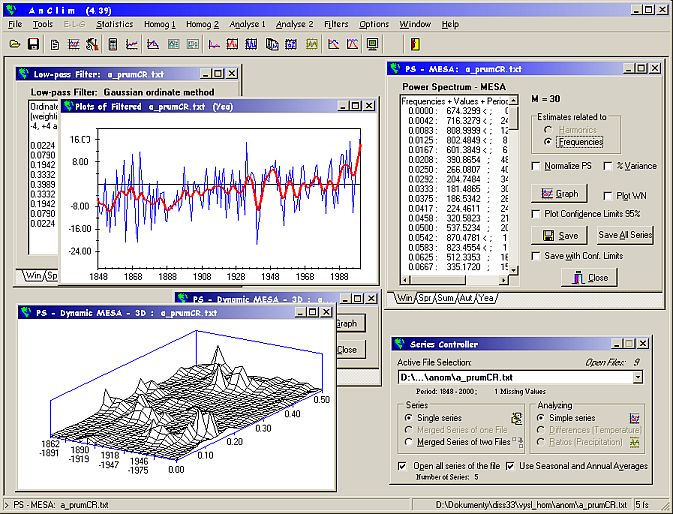The image size is (673, 514).
Task: Click the document page toolbar icon
Action: [x=55, y=44]
